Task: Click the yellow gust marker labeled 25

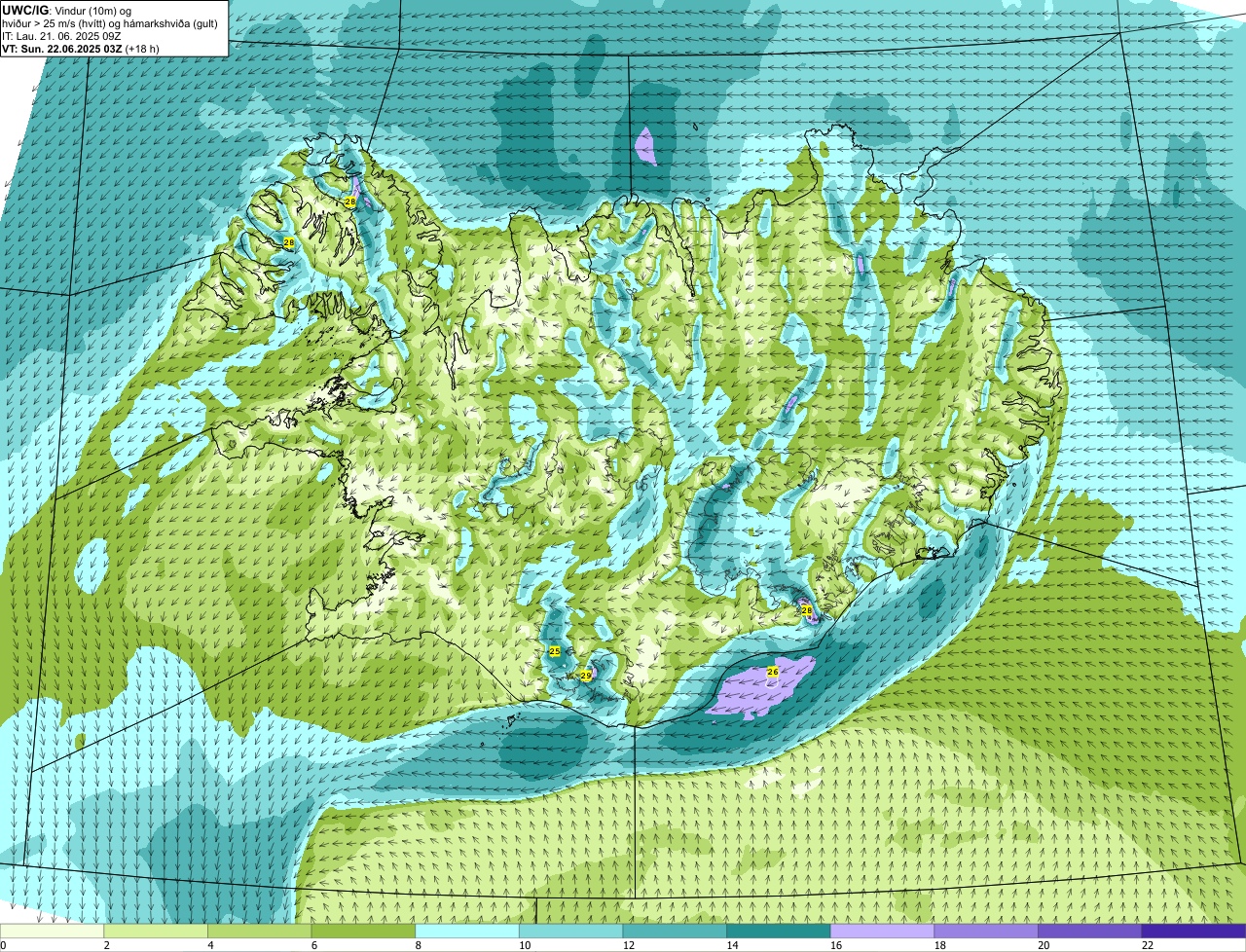Action: click(555, 651)
